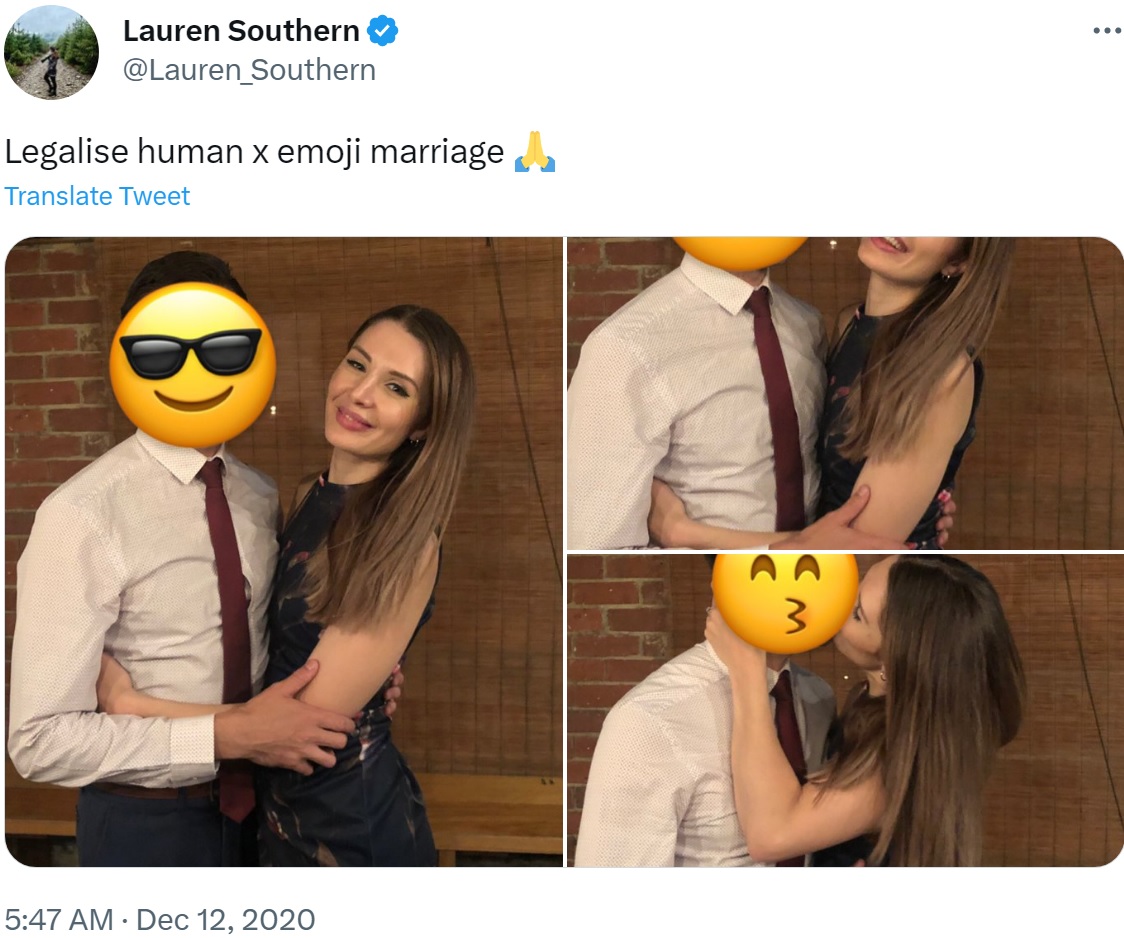
Task: Open the bottom-right kissing emoji photo
Action: 845,711
